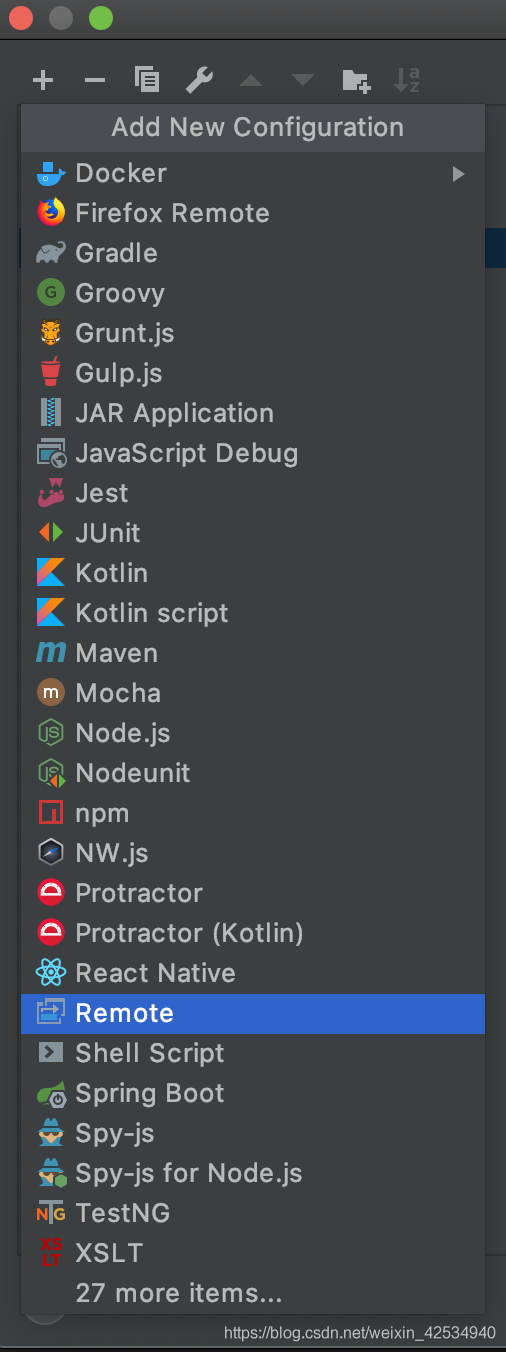Click the JUnit icon
Image resolution: width=506 pixels, height=1352 pixels.
pyautogui.click(x=51, y=533)
